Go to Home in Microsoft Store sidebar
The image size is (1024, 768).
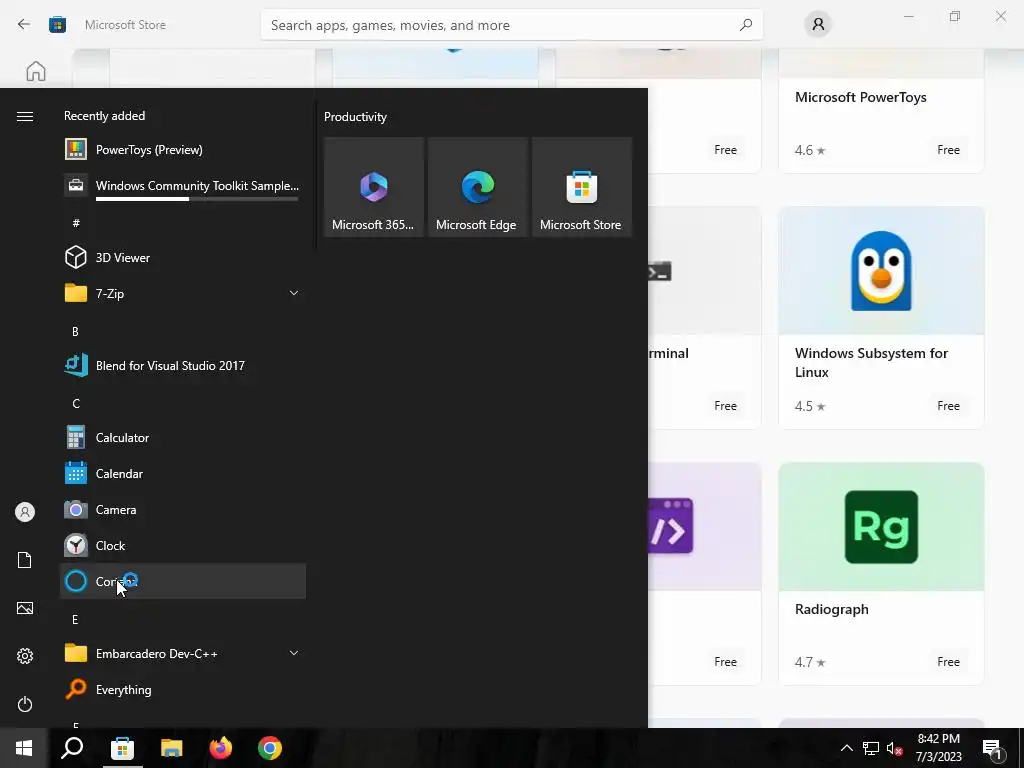click(x=36, y=71)
